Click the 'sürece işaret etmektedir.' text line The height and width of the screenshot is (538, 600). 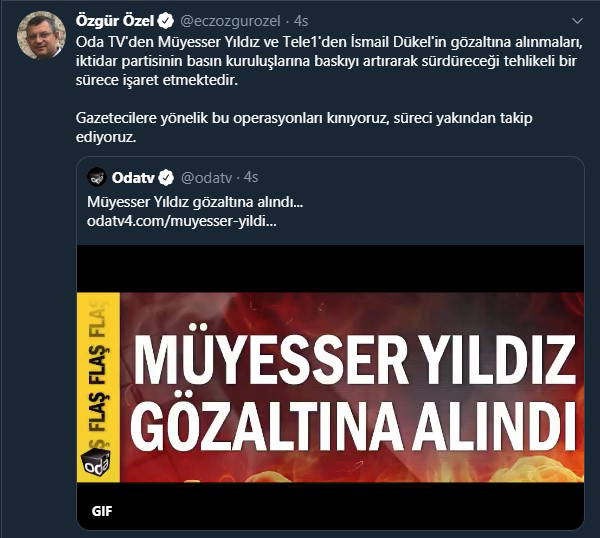click(157, 81)
